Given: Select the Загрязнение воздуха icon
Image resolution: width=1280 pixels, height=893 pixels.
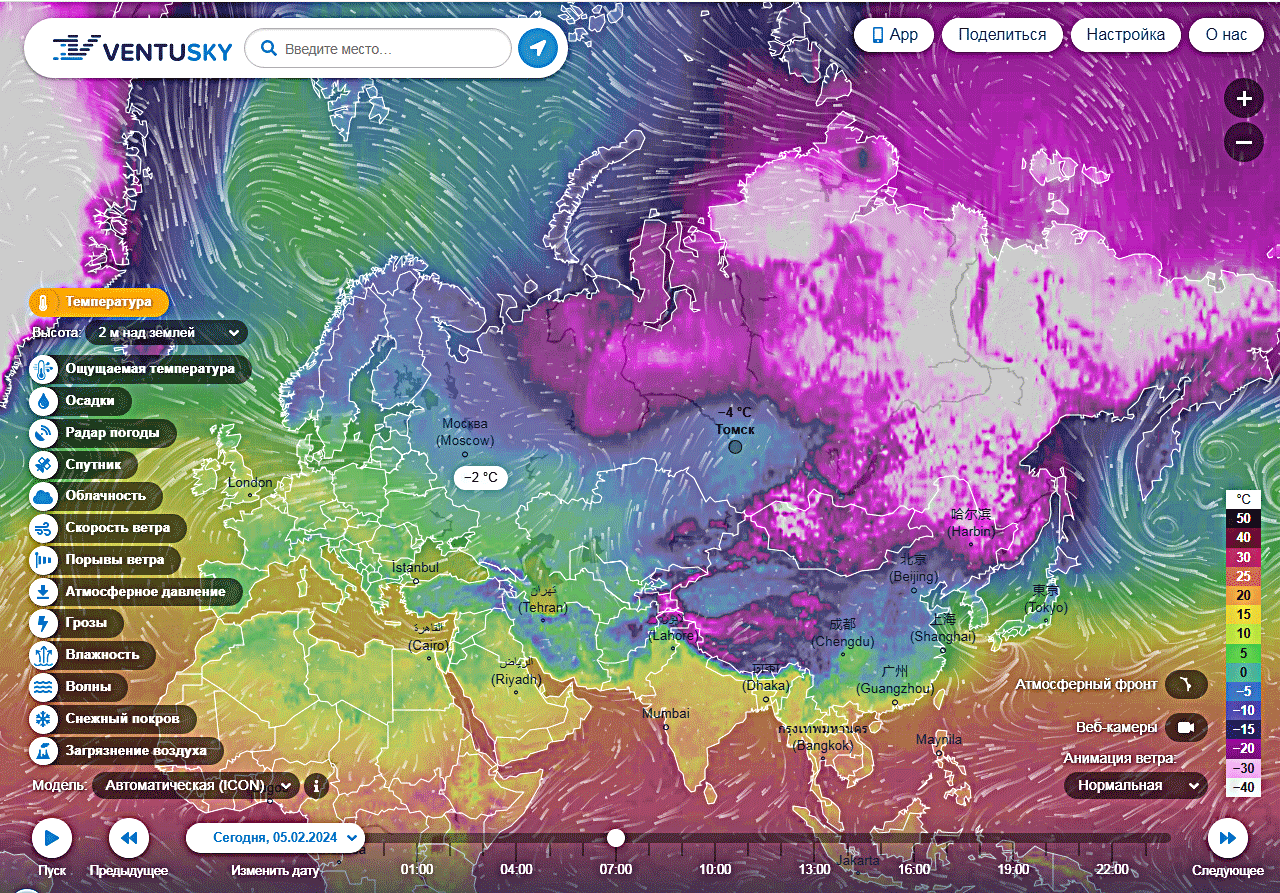Looking at the screenshot, I should (x=44, y=750).
